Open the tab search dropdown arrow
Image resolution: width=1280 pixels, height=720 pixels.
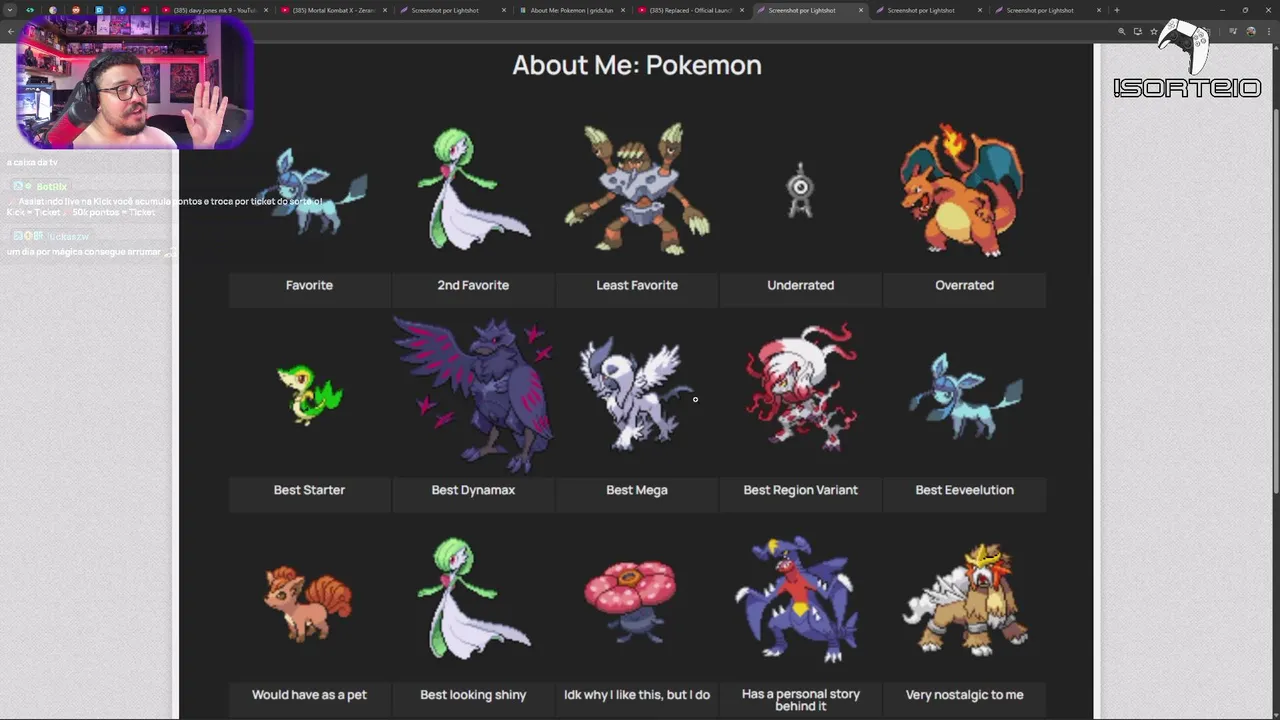click(10, 10)
